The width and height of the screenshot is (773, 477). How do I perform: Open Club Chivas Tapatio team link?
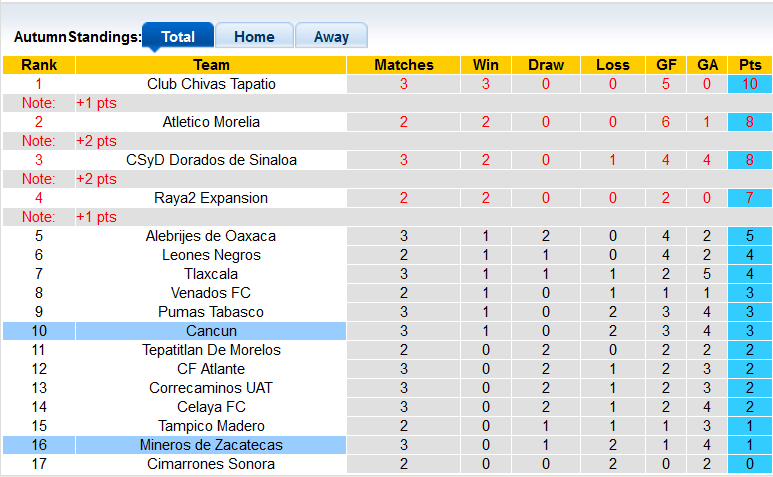point(211,84)
